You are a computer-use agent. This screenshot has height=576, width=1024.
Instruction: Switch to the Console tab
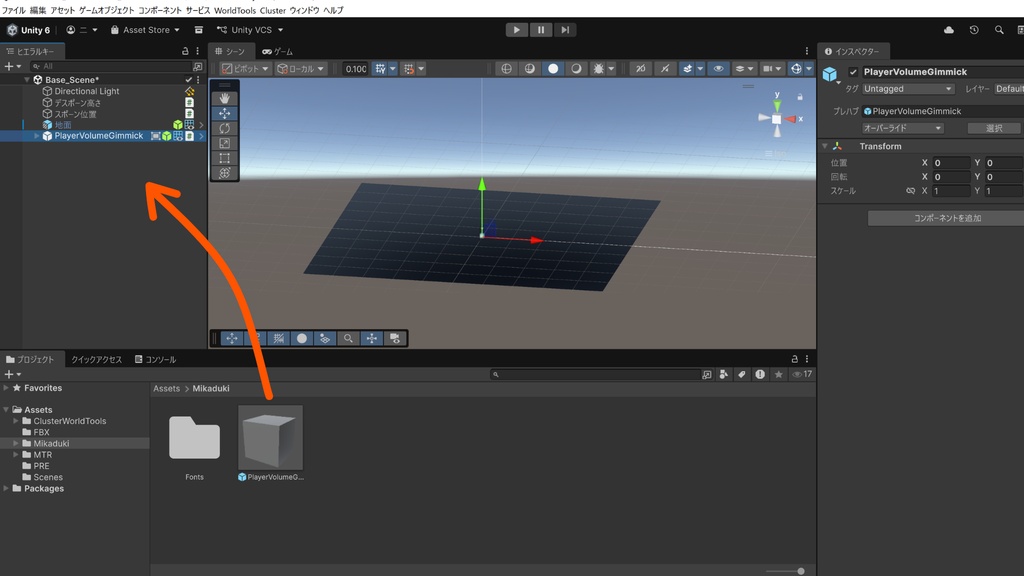[x=155, y=360]
